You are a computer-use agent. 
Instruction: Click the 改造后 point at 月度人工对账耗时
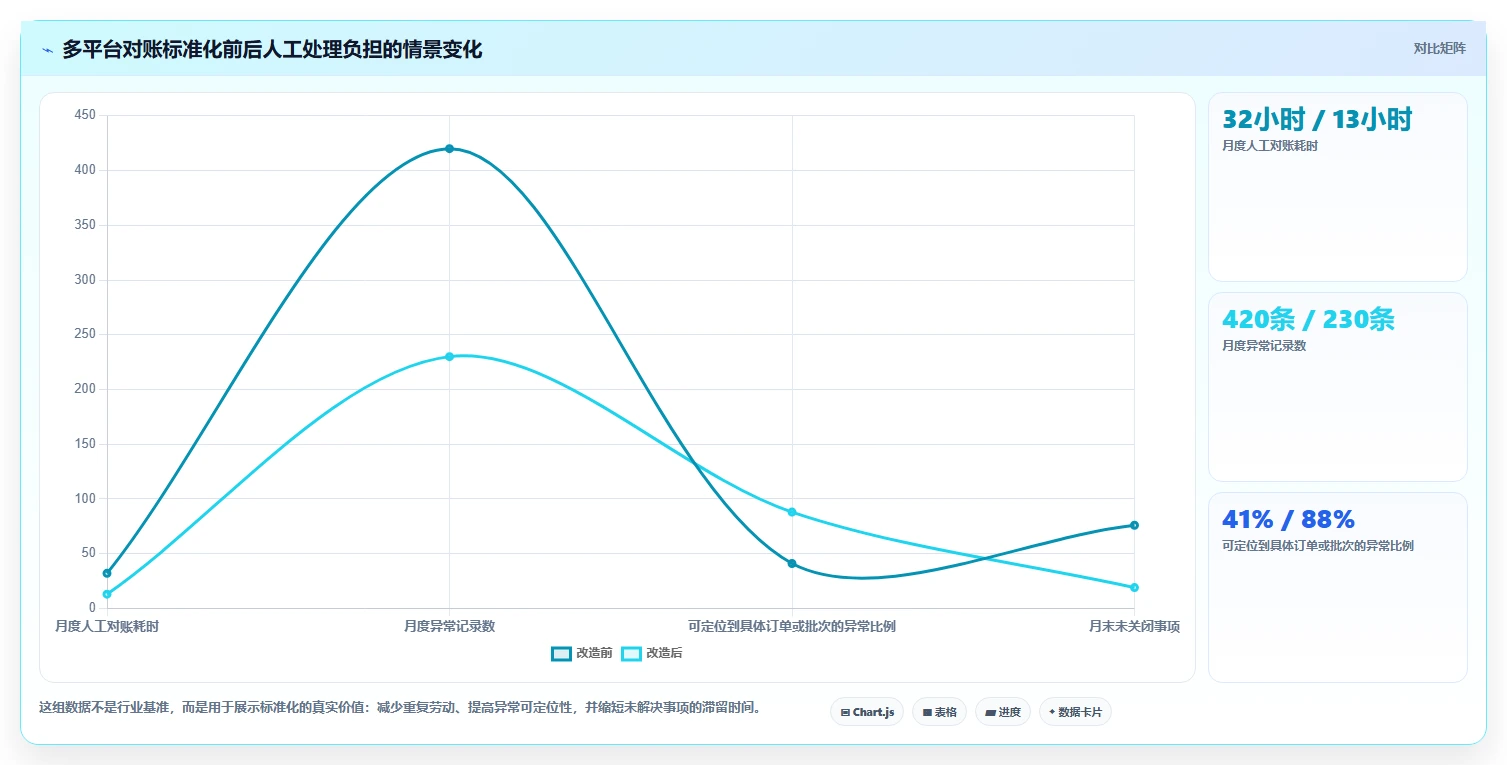tap(107, 594)
